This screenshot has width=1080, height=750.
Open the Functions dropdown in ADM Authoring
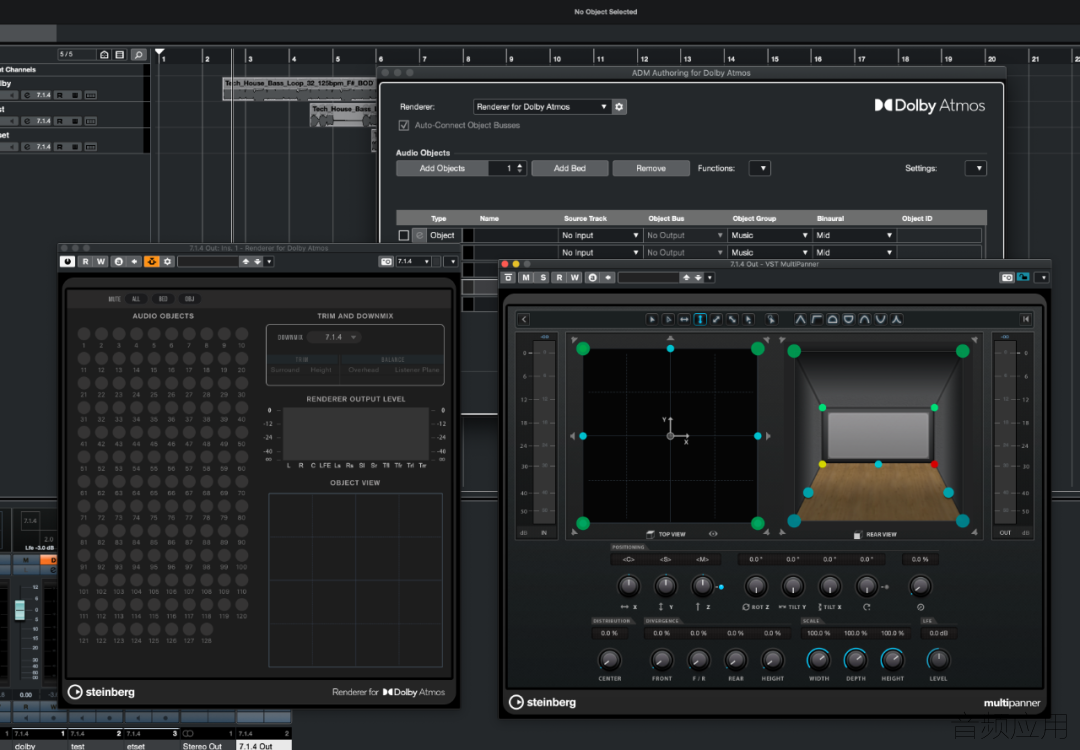point(760,168)
